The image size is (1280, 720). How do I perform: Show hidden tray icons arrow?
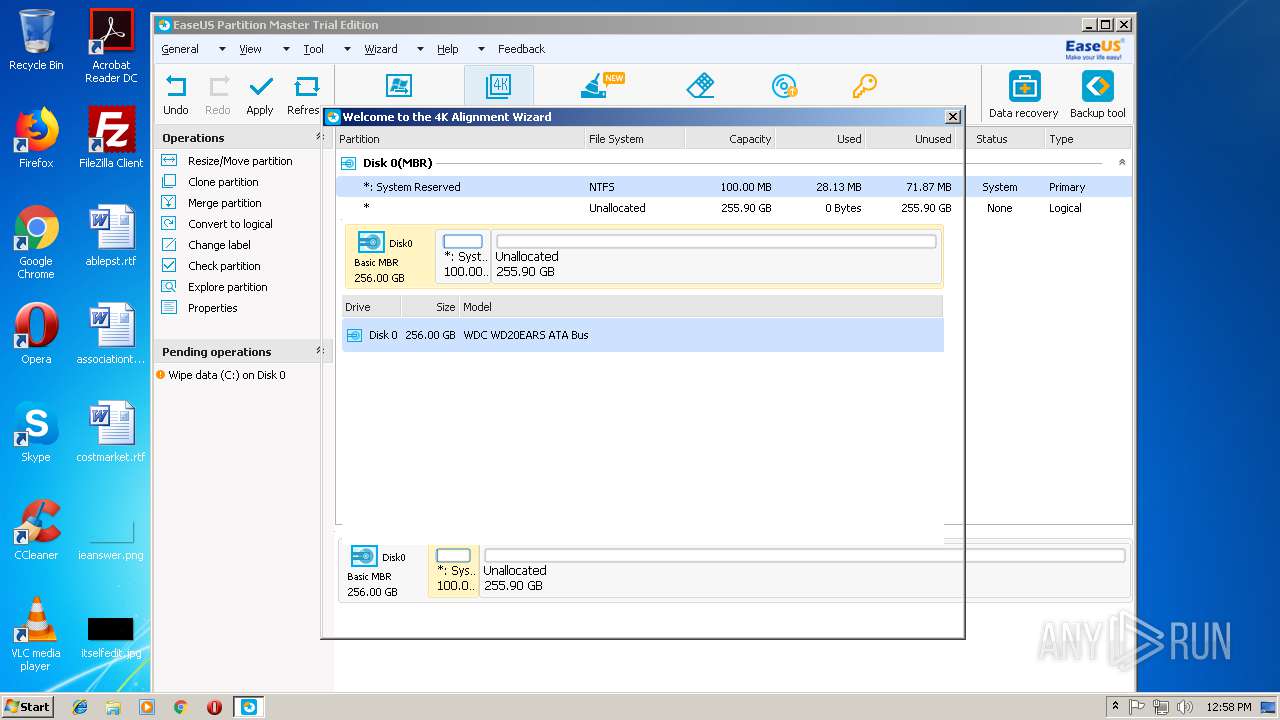1115,706
